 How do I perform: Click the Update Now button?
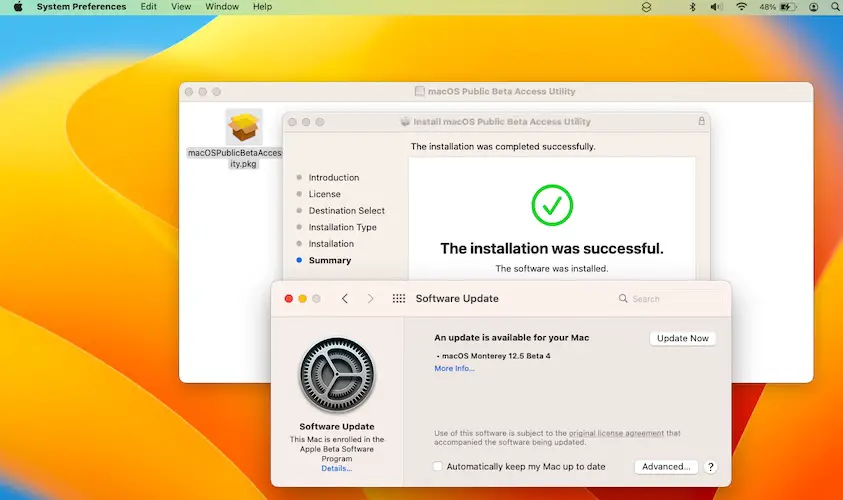(683, 338)
